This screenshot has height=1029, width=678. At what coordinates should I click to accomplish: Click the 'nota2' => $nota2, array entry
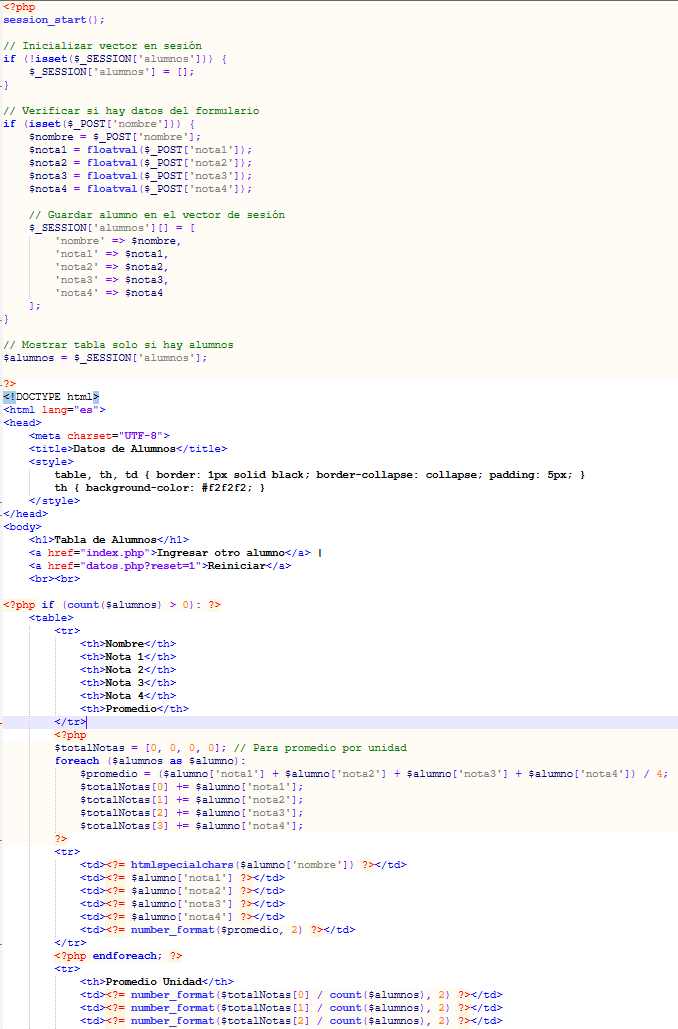pyautogui.click(x=112, y=266)
